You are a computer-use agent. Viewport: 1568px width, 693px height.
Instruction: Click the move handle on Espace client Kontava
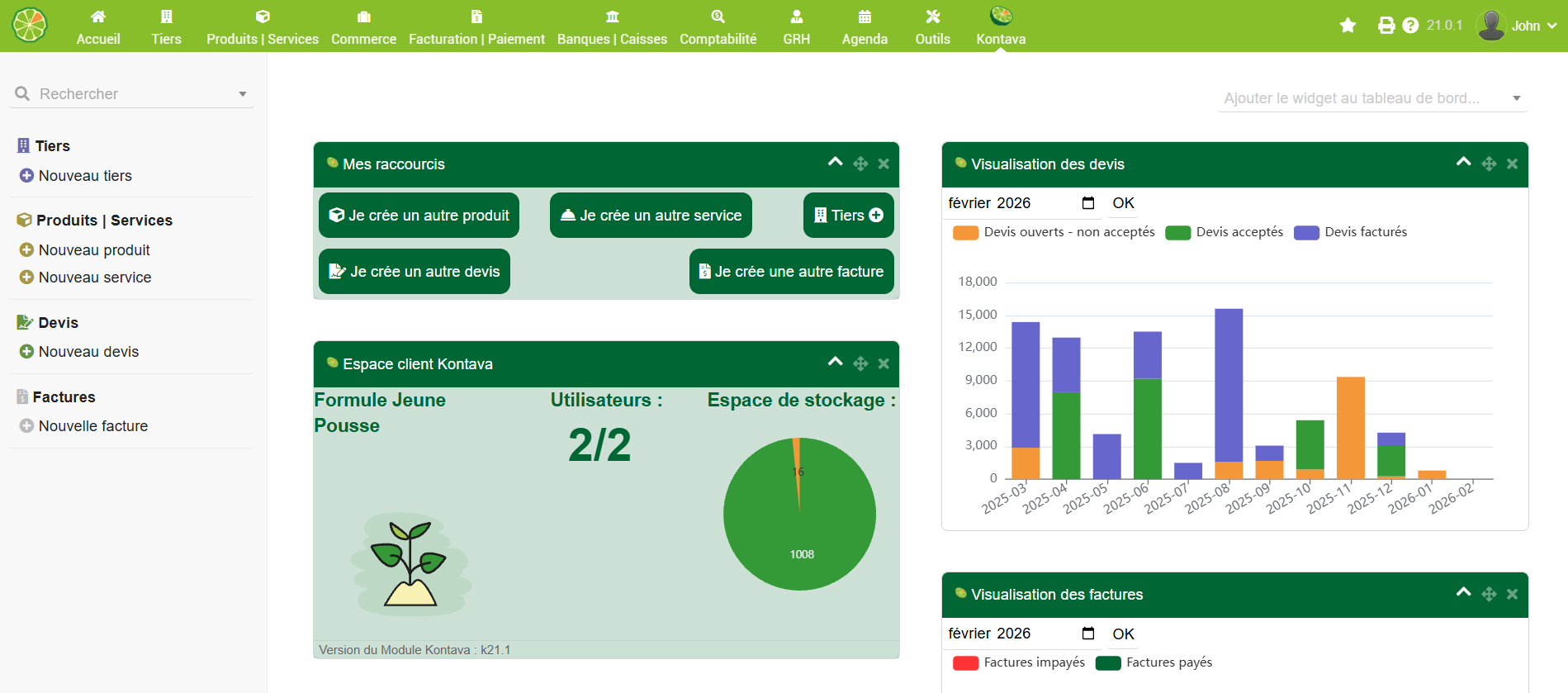860,363
